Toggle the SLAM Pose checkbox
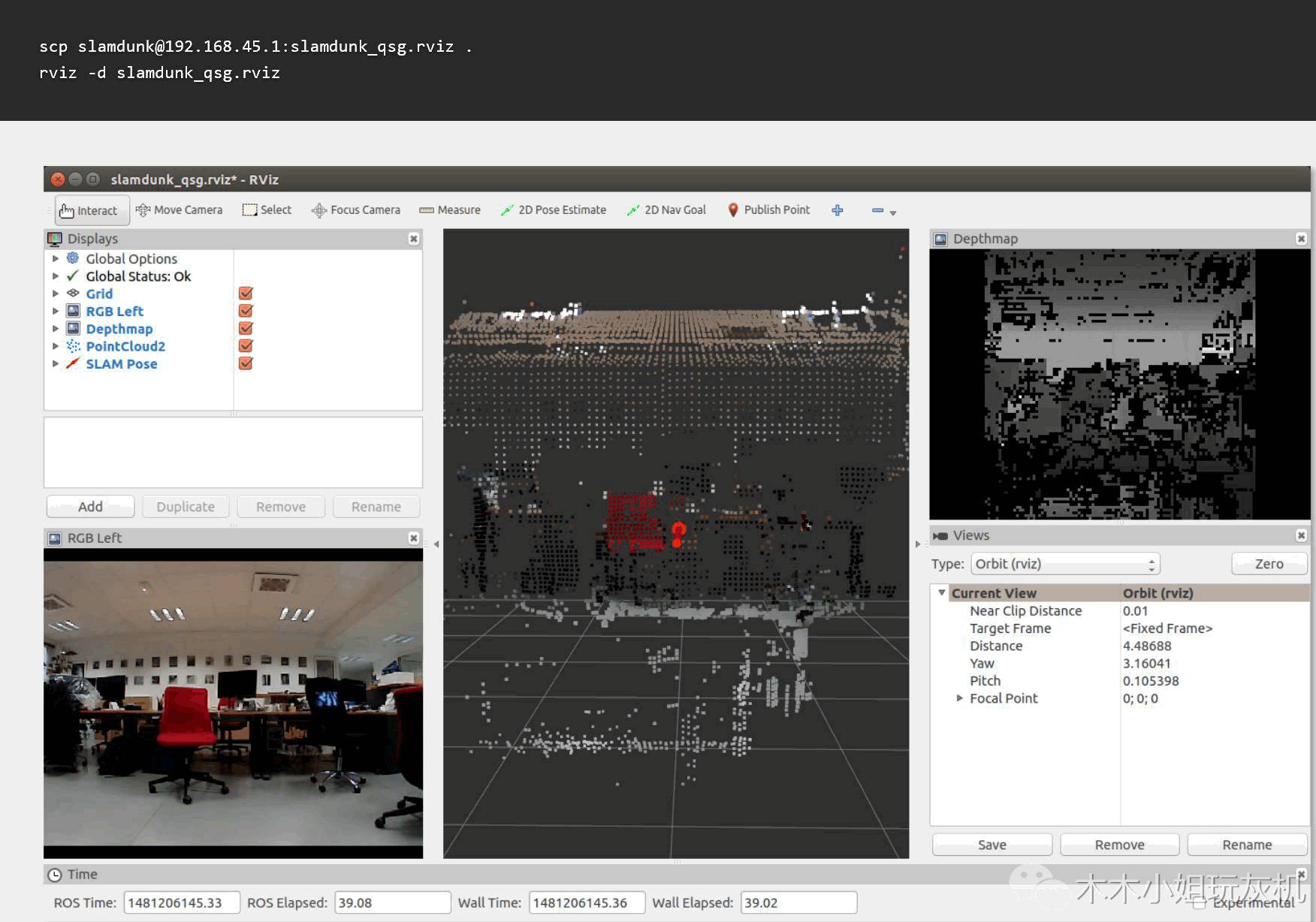Viewport: 1316px width, 922px height. (x=246, y=363)
